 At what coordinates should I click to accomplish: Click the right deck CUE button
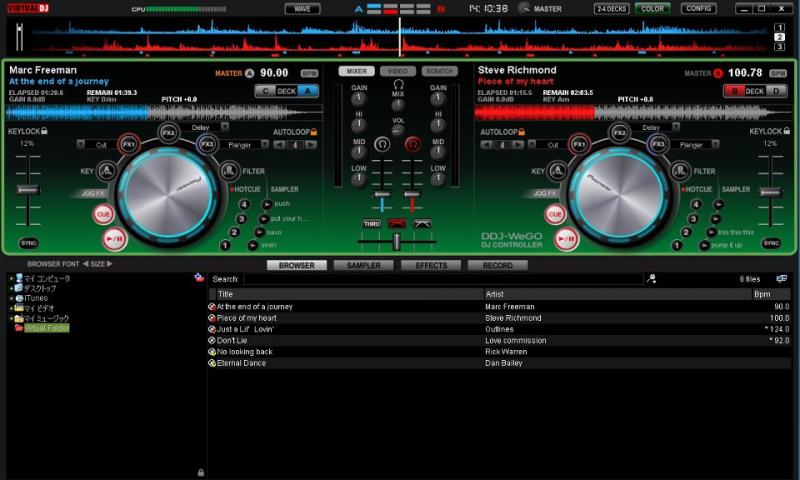pos(555,214)
